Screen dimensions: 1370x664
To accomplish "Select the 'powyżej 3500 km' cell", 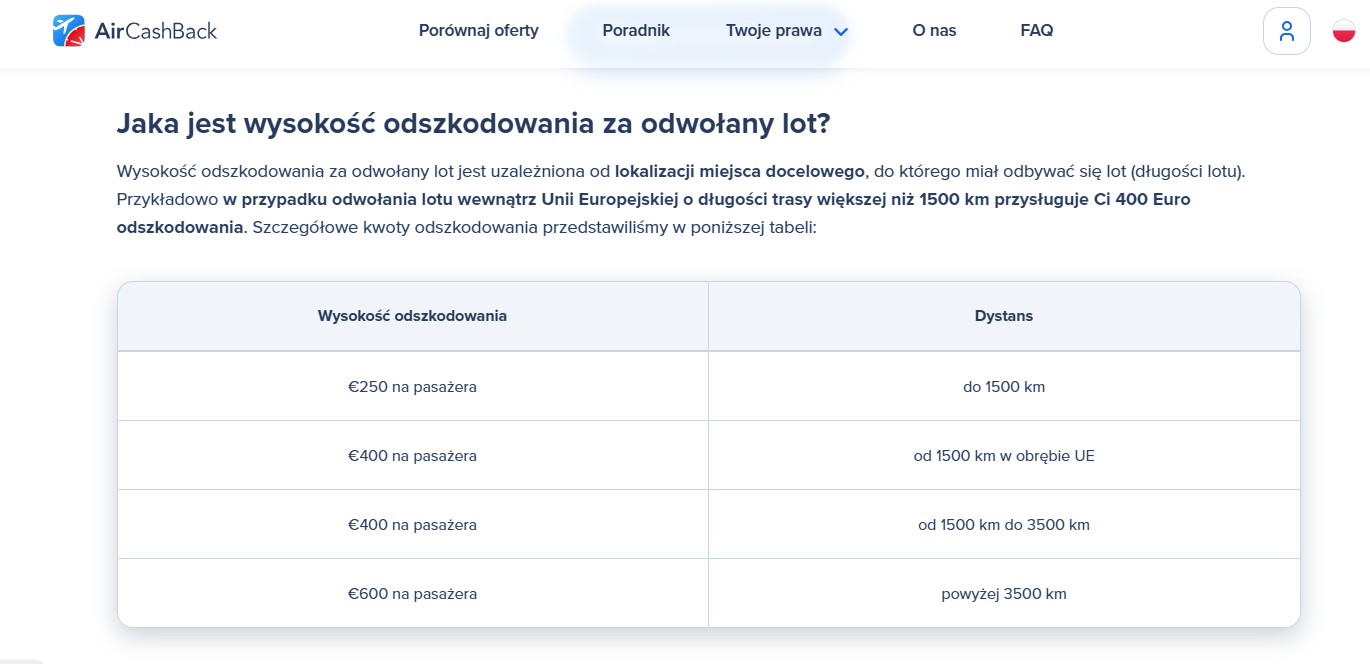I will [1004, 593].
